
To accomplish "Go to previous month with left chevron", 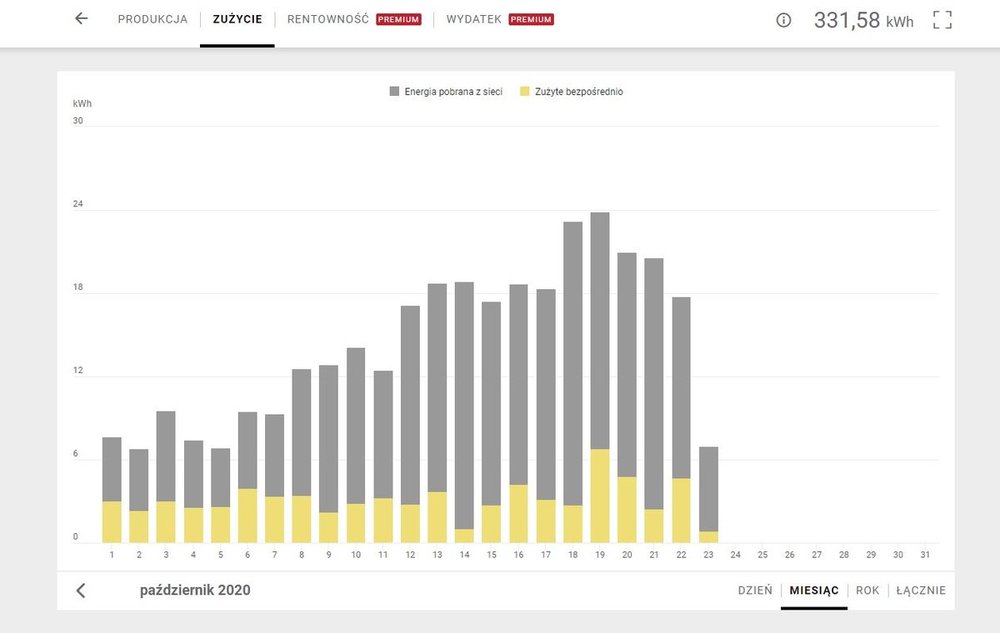I will click(81, 590).
